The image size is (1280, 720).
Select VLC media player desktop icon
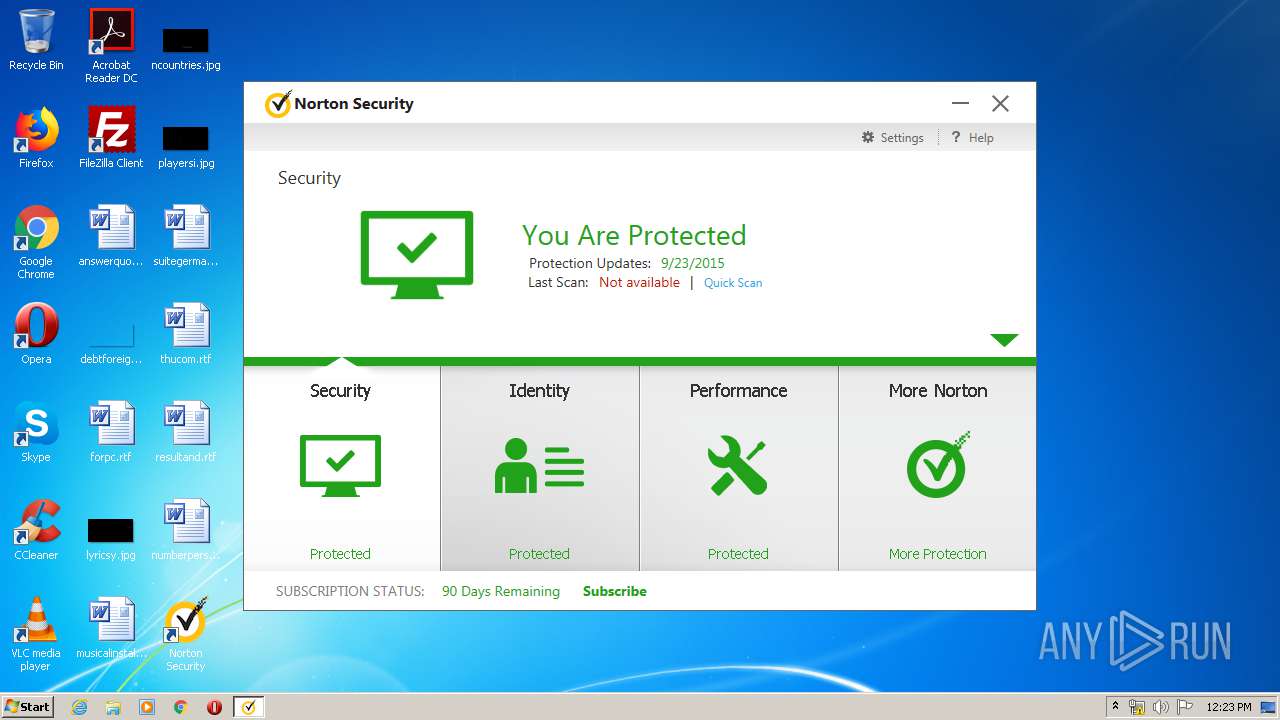click(36, 635)
